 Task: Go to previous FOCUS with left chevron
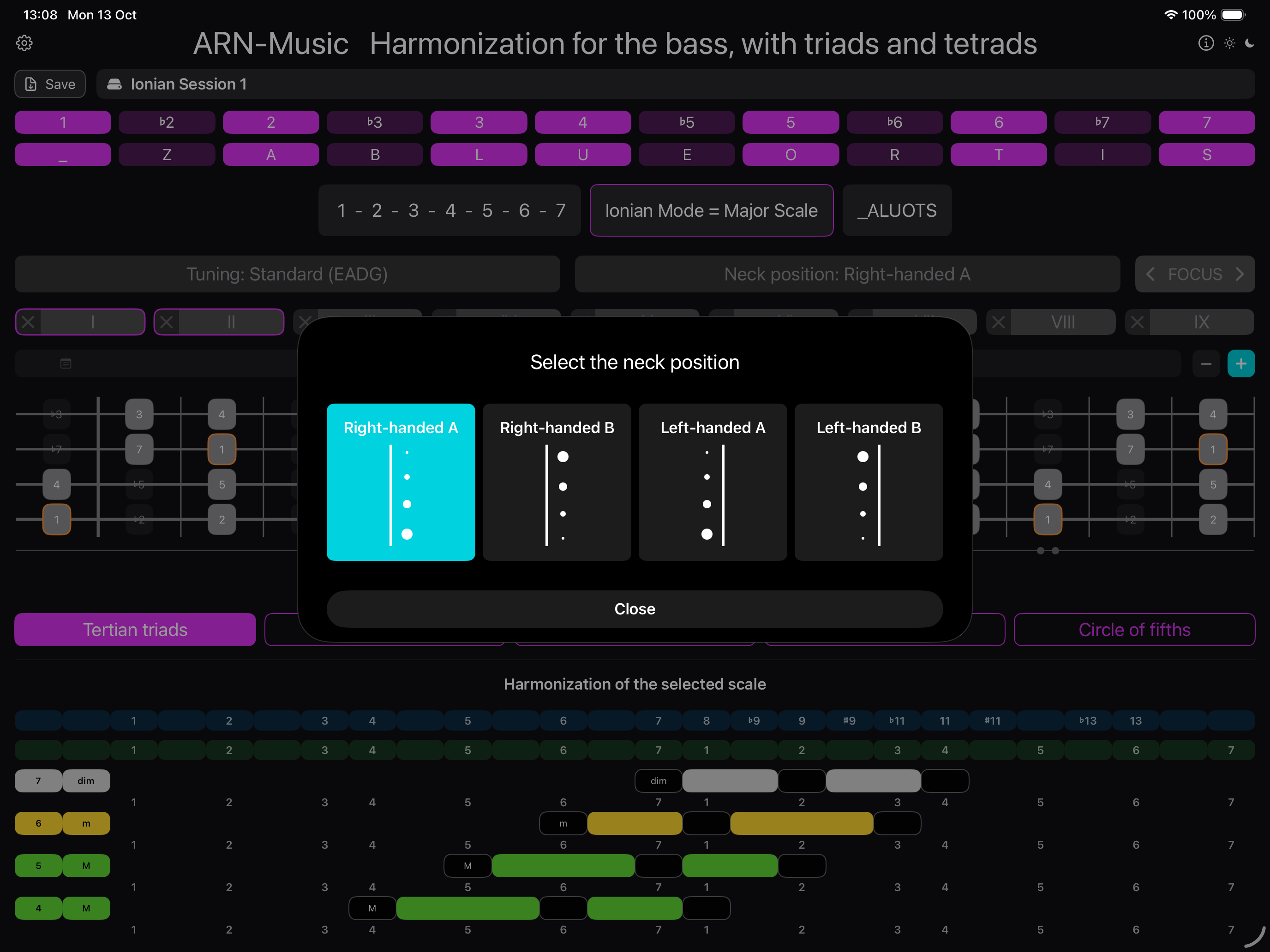(x=1150, y=274)
